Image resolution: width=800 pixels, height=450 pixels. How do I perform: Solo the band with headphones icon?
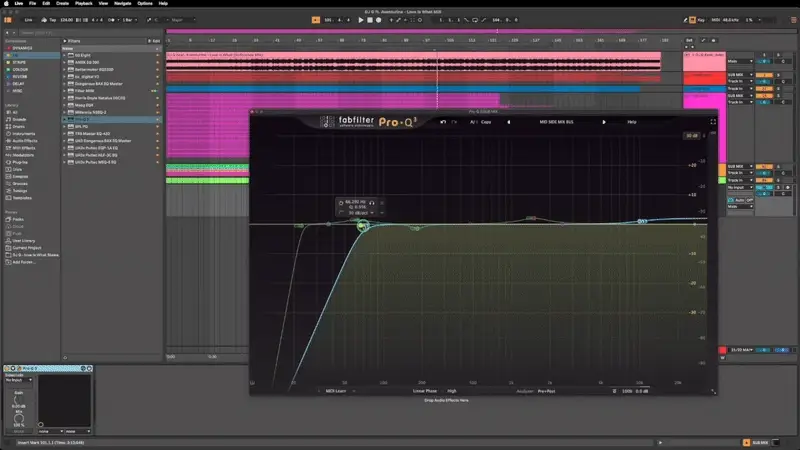pyautogui.click(x=371, y=203)
